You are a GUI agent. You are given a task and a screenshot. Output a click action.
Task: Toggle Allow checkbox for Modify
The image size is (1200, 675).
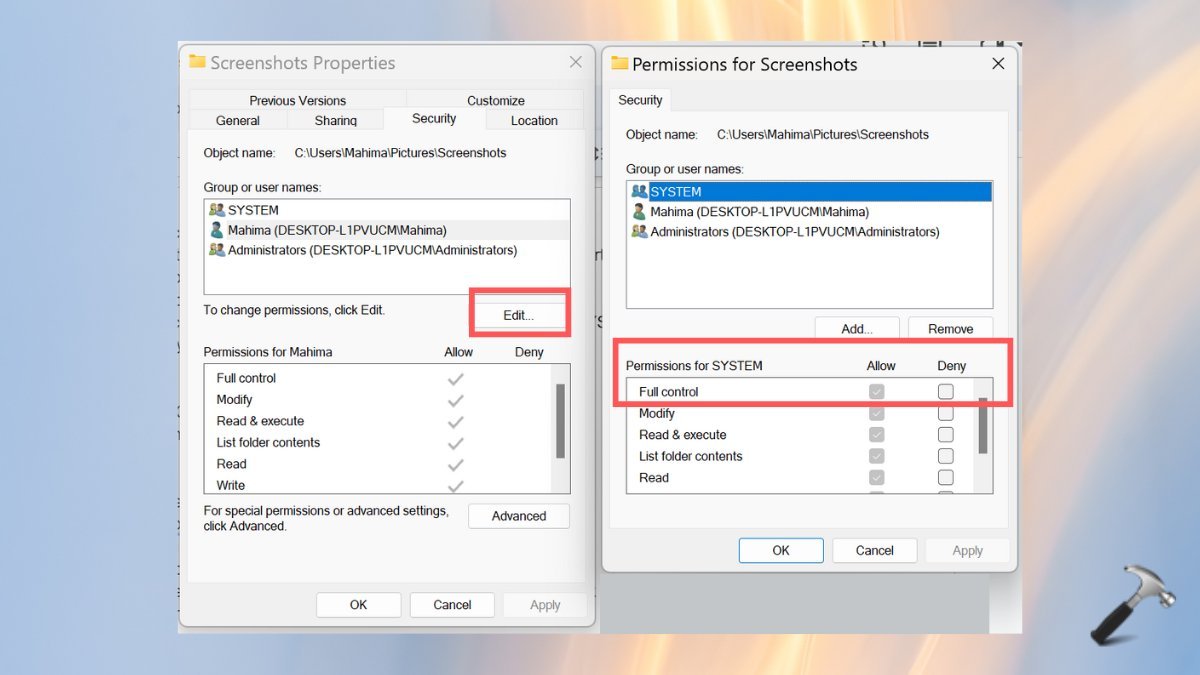coord(877,413)
